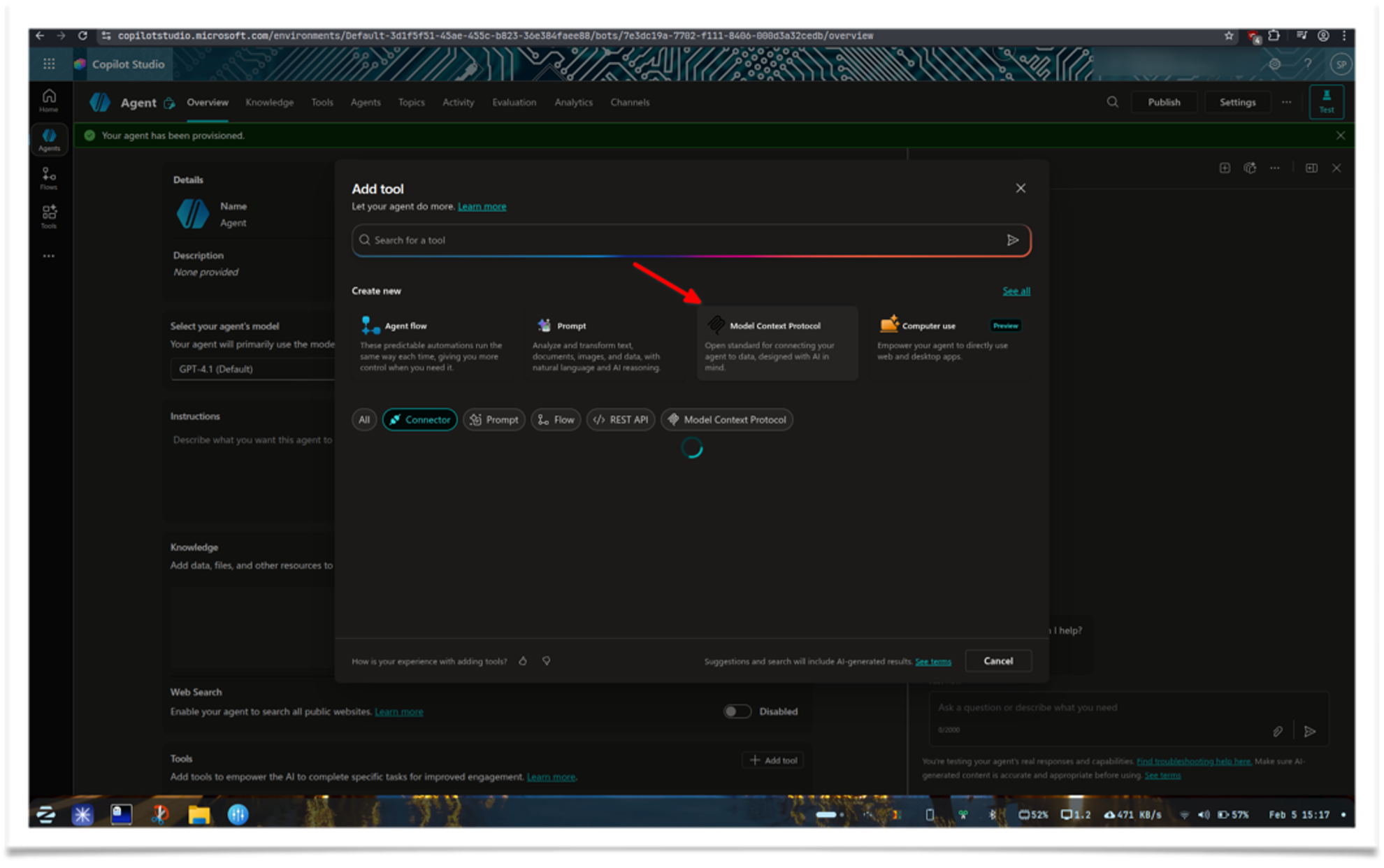Expand the sidebar via the ellipsis item
The width and height of the screenshot is (1384, 868).
[49, 256]
